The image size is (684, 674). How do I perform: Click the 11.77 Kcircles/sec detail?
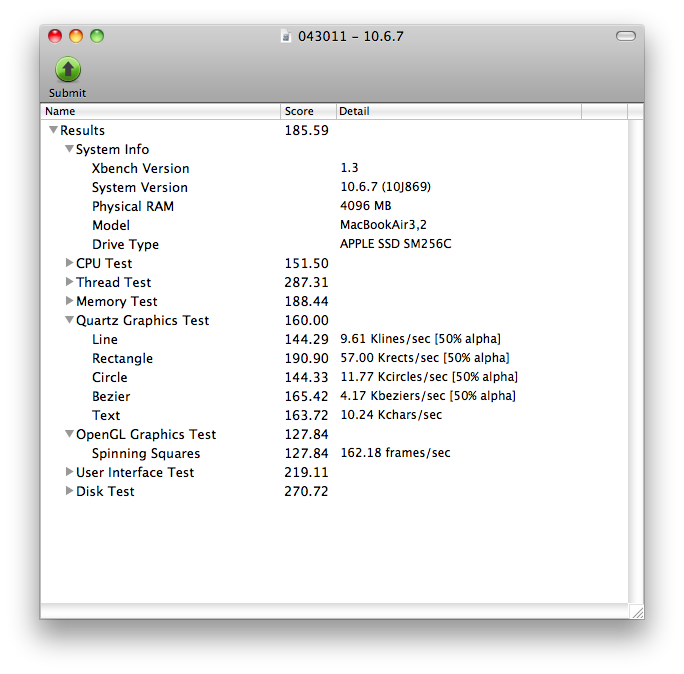(x=429, y=377)
